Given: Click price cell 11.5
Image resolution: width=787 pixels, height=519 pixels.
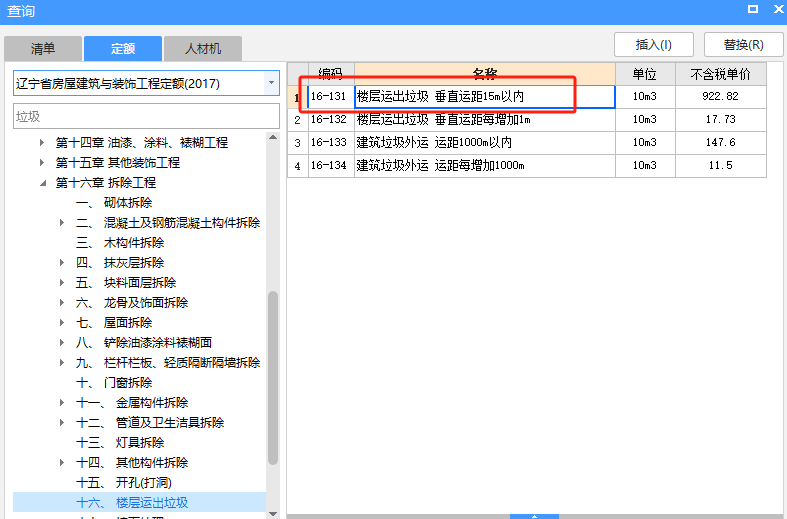Looking at the screenshot, I should point(721,166).
